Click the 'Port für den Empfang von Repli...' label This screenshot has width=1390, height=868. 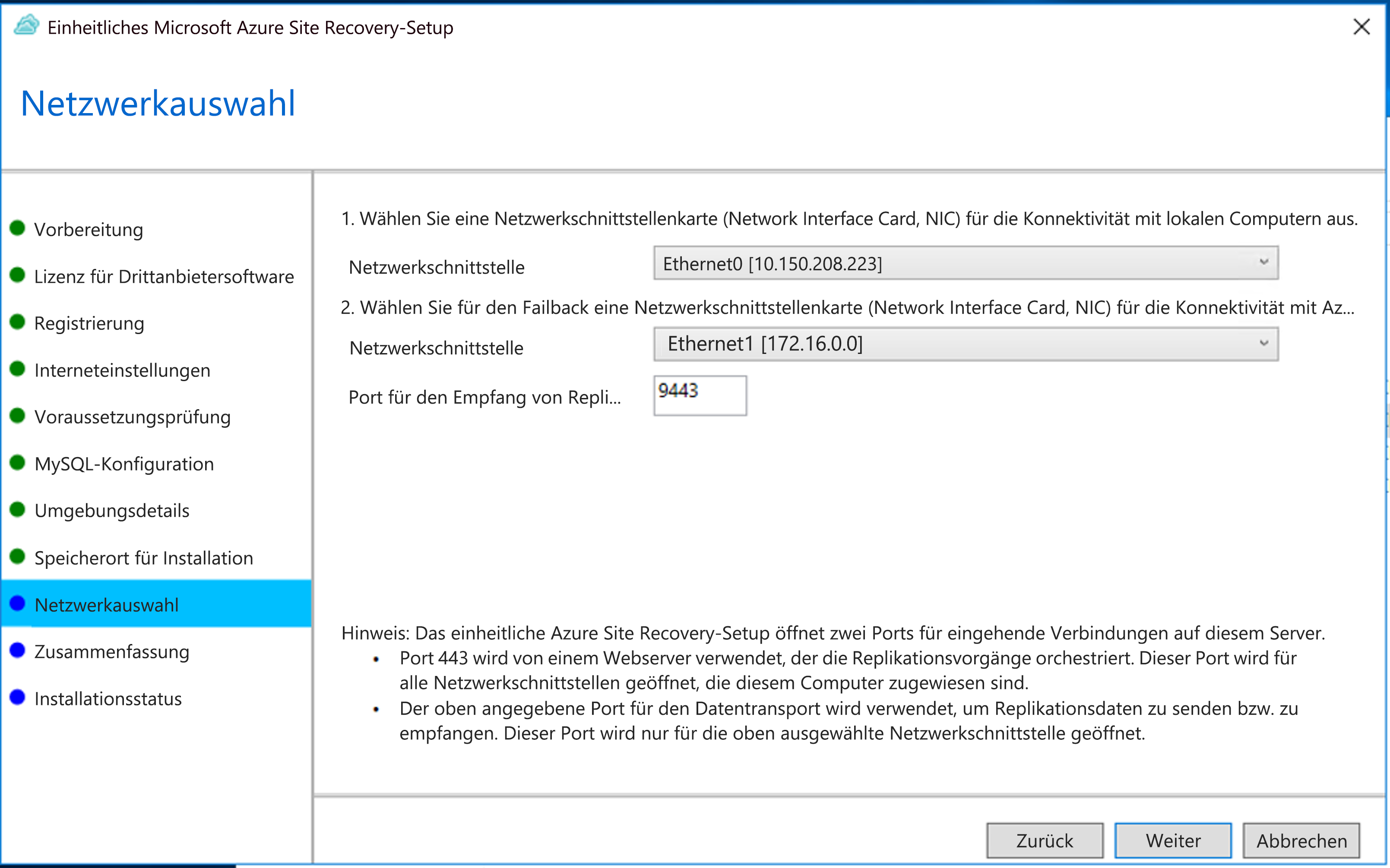pos(484,397)
